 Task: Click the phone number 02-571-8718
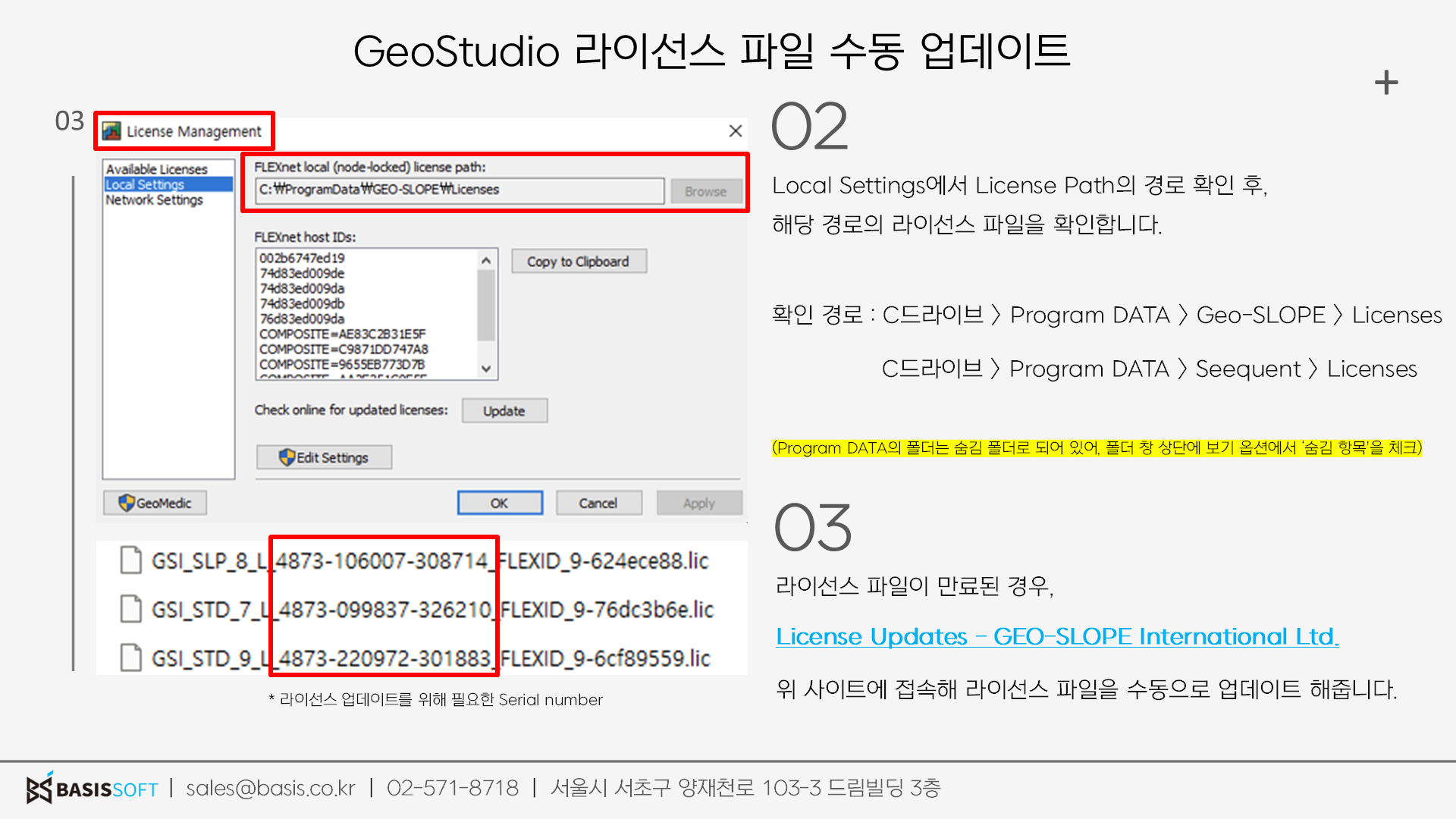point(453,789)
